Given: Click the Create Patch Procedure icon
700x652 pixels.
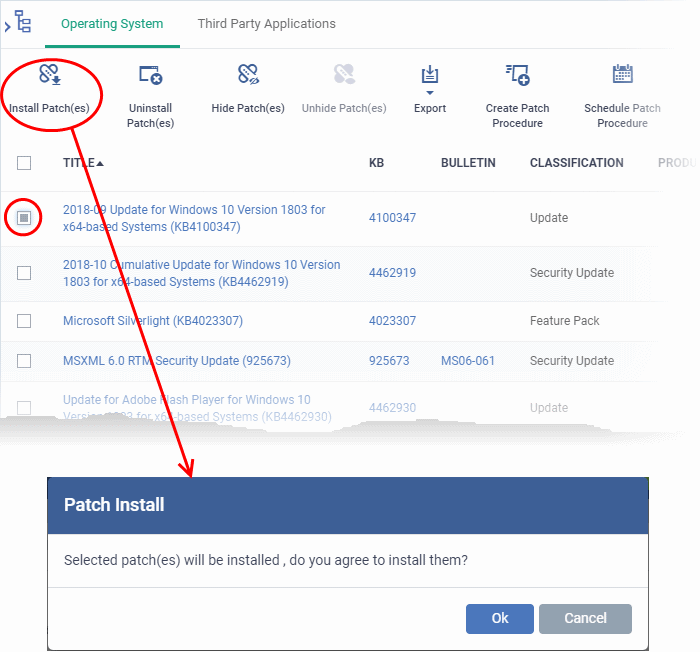Looking at the screenshot, I should (x=518, y=75).
